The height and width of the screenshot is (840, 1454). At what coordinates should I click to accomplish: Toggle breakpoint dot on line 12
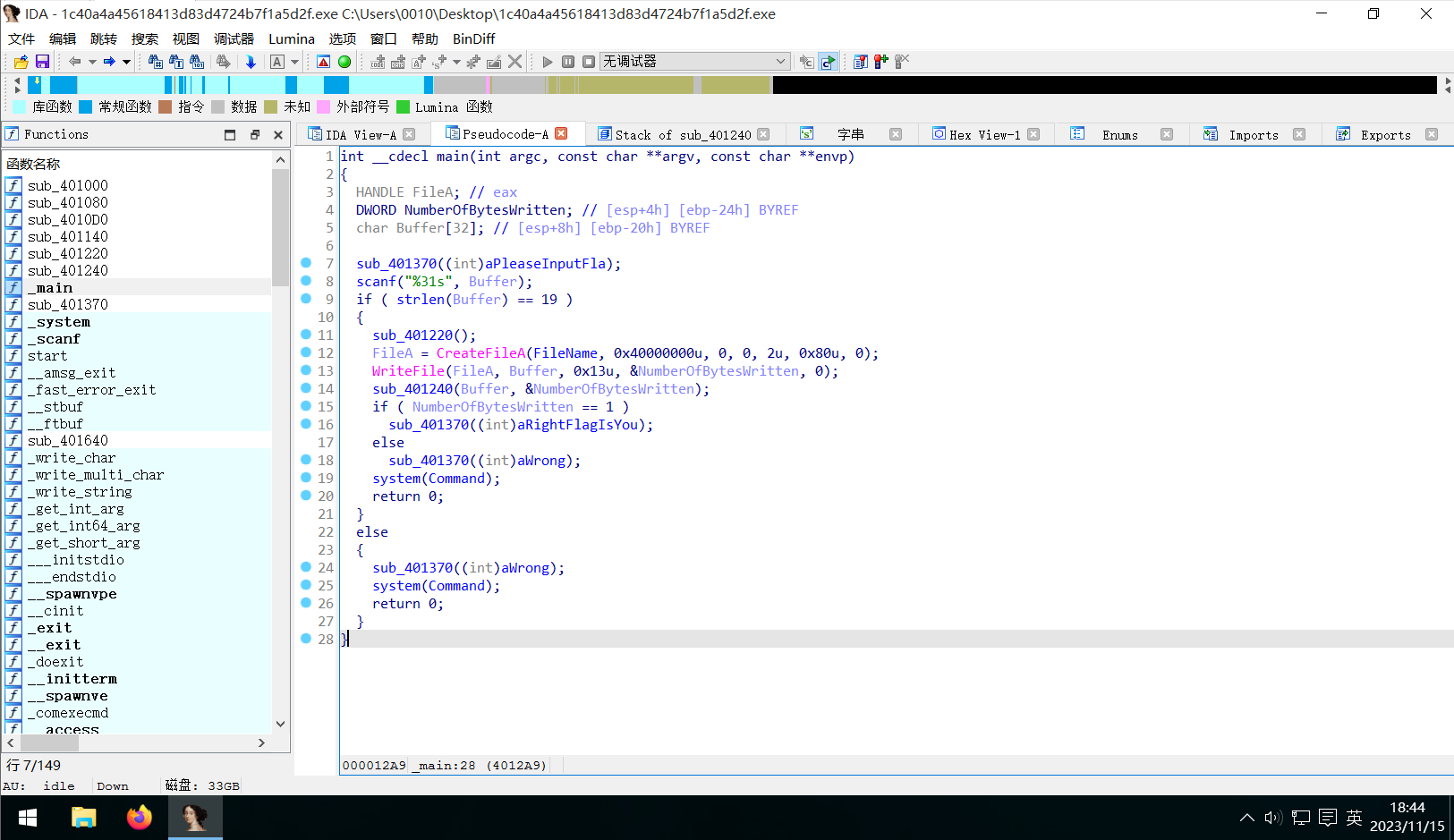click(x=306, y=352)
